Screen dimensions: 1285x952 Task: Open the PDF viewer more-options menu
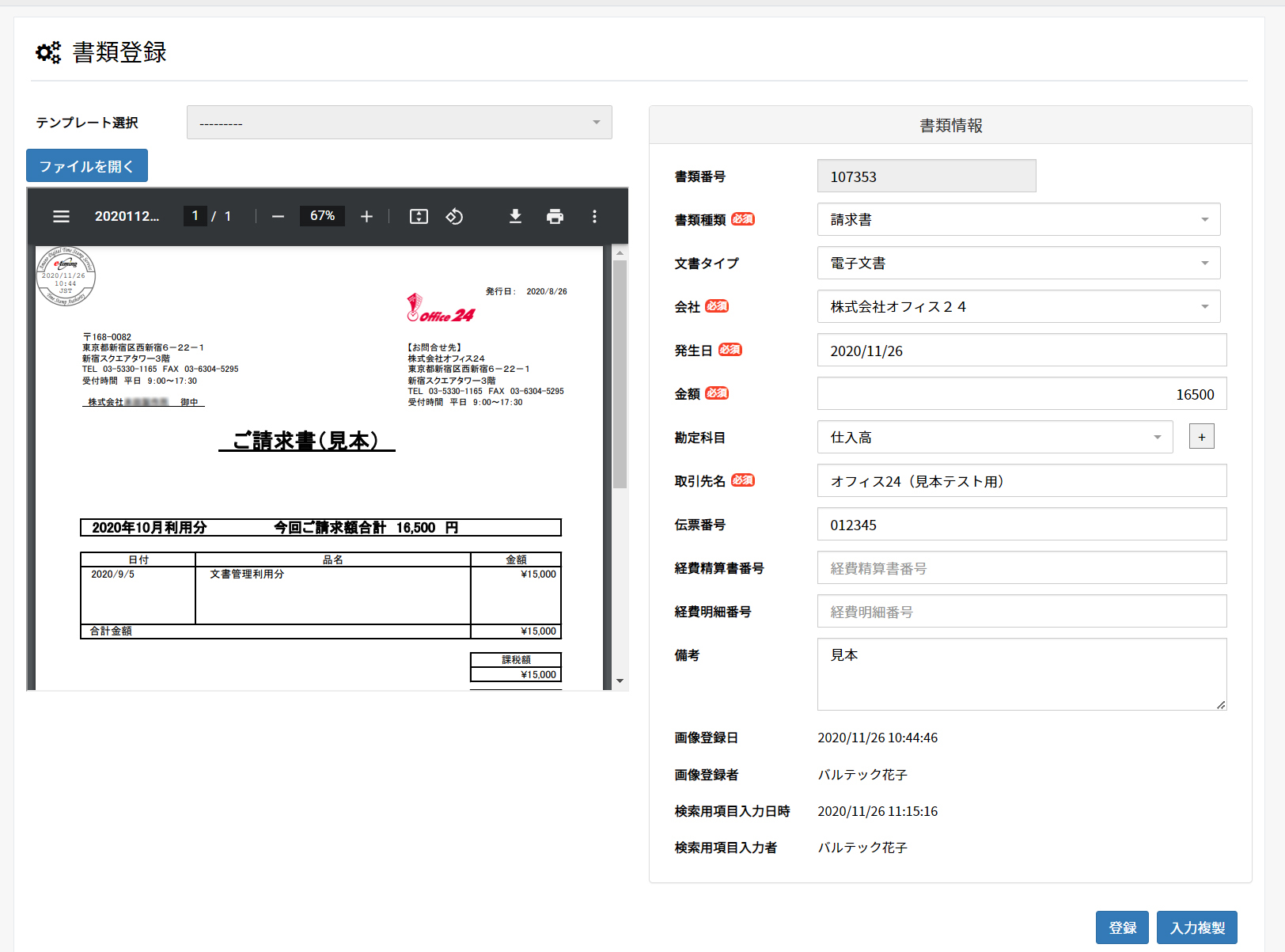[x=594, y=216]
